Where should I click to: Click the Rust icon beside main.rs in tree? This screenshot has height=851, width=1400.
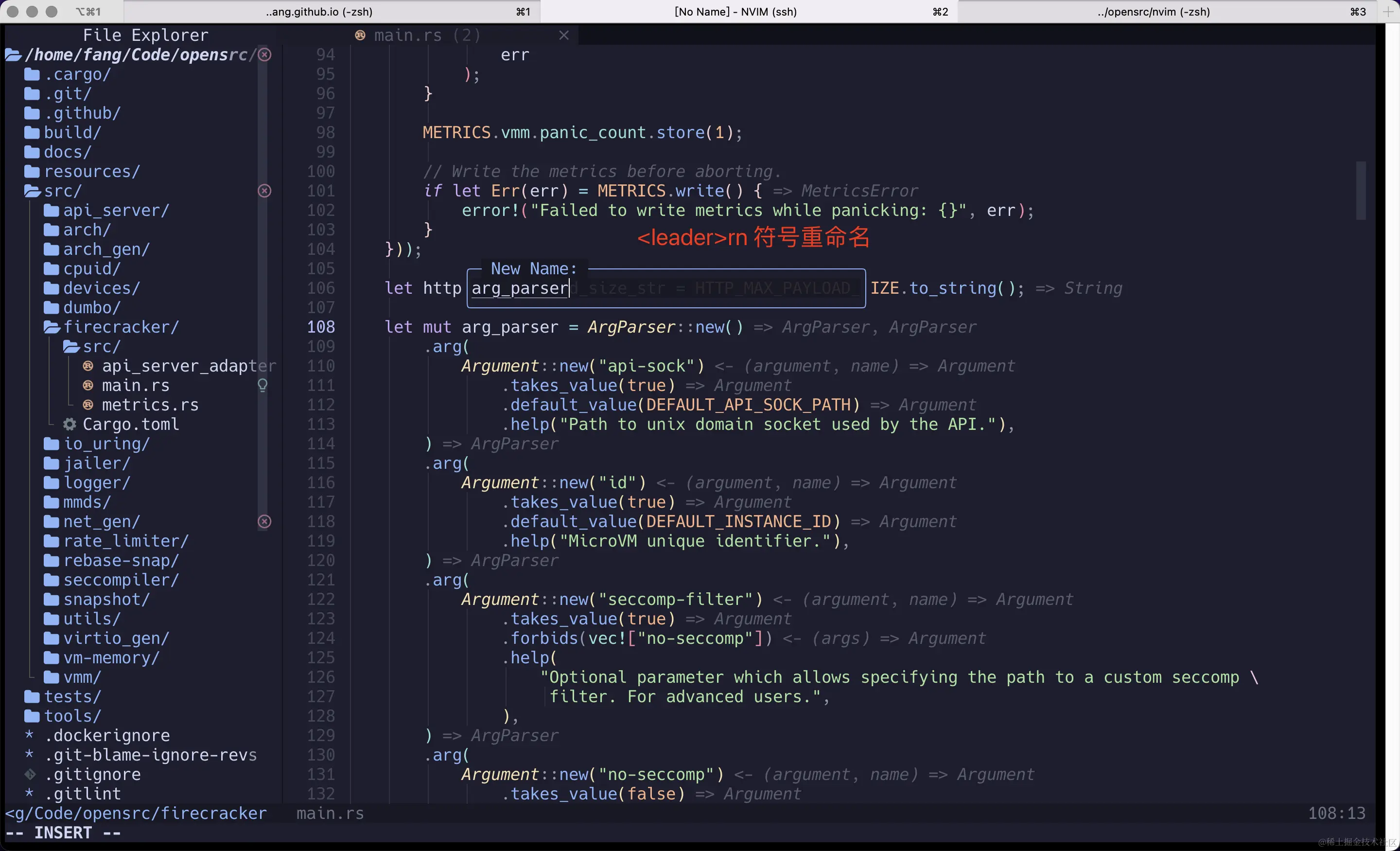pyautogui.click(x=88, y=386)
